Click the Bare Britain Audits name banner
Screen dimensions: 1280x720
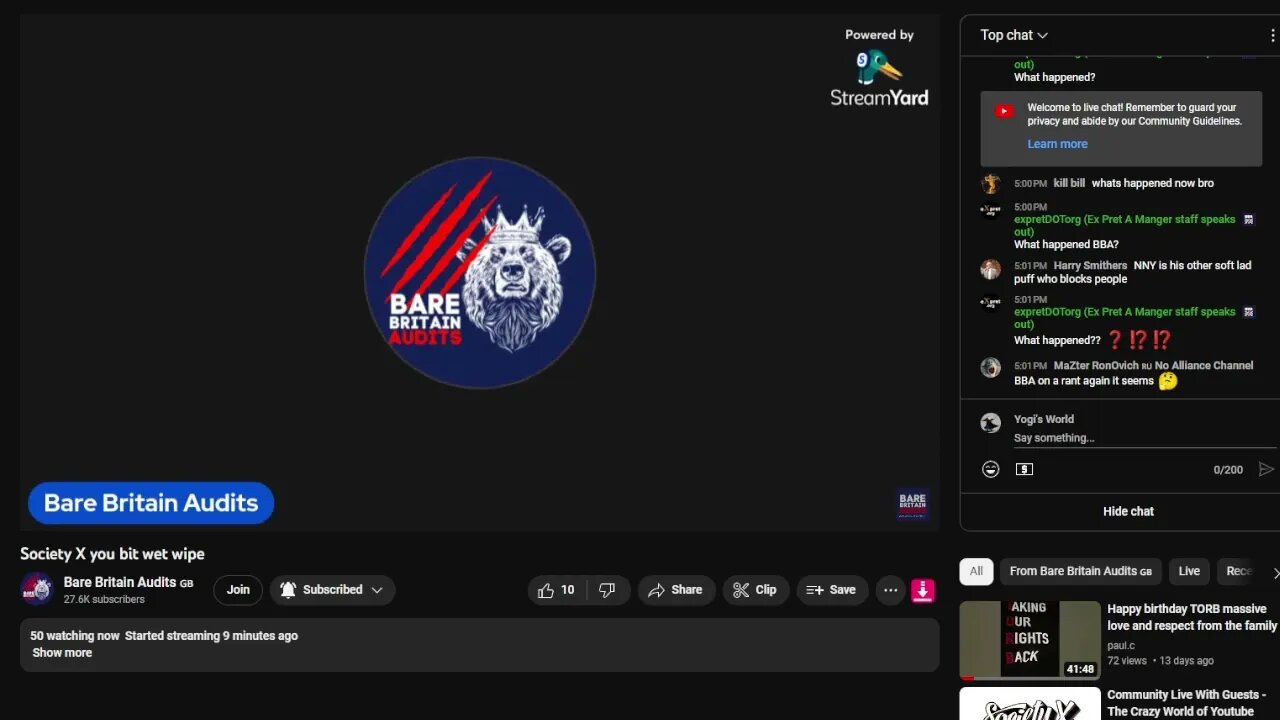click(x=151, y=503)
